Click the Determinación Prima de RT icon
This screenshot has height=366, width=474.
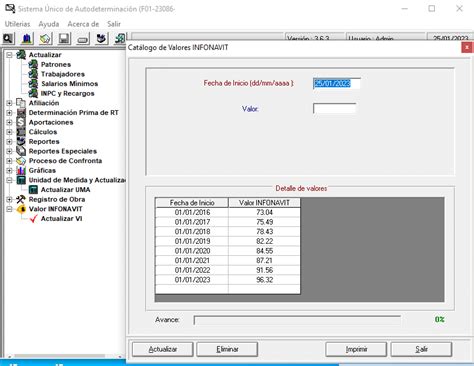(21, 112)
